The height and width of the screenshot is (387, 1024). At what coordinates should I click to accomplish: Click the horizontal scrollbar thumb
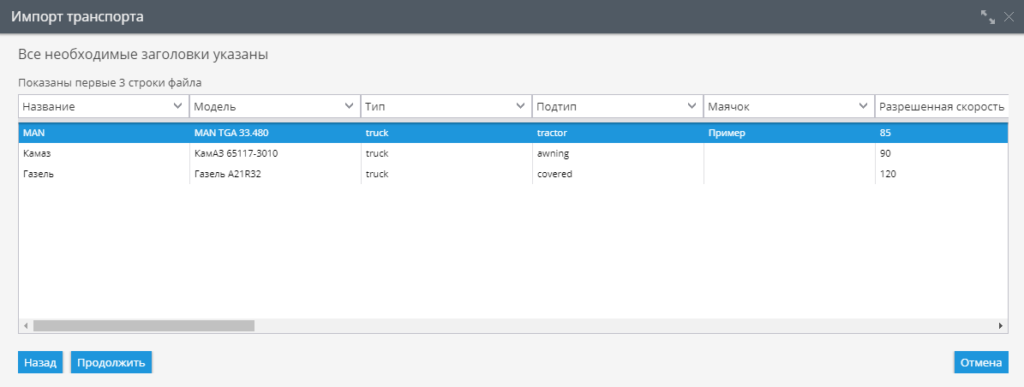click(x=144, y=325)
